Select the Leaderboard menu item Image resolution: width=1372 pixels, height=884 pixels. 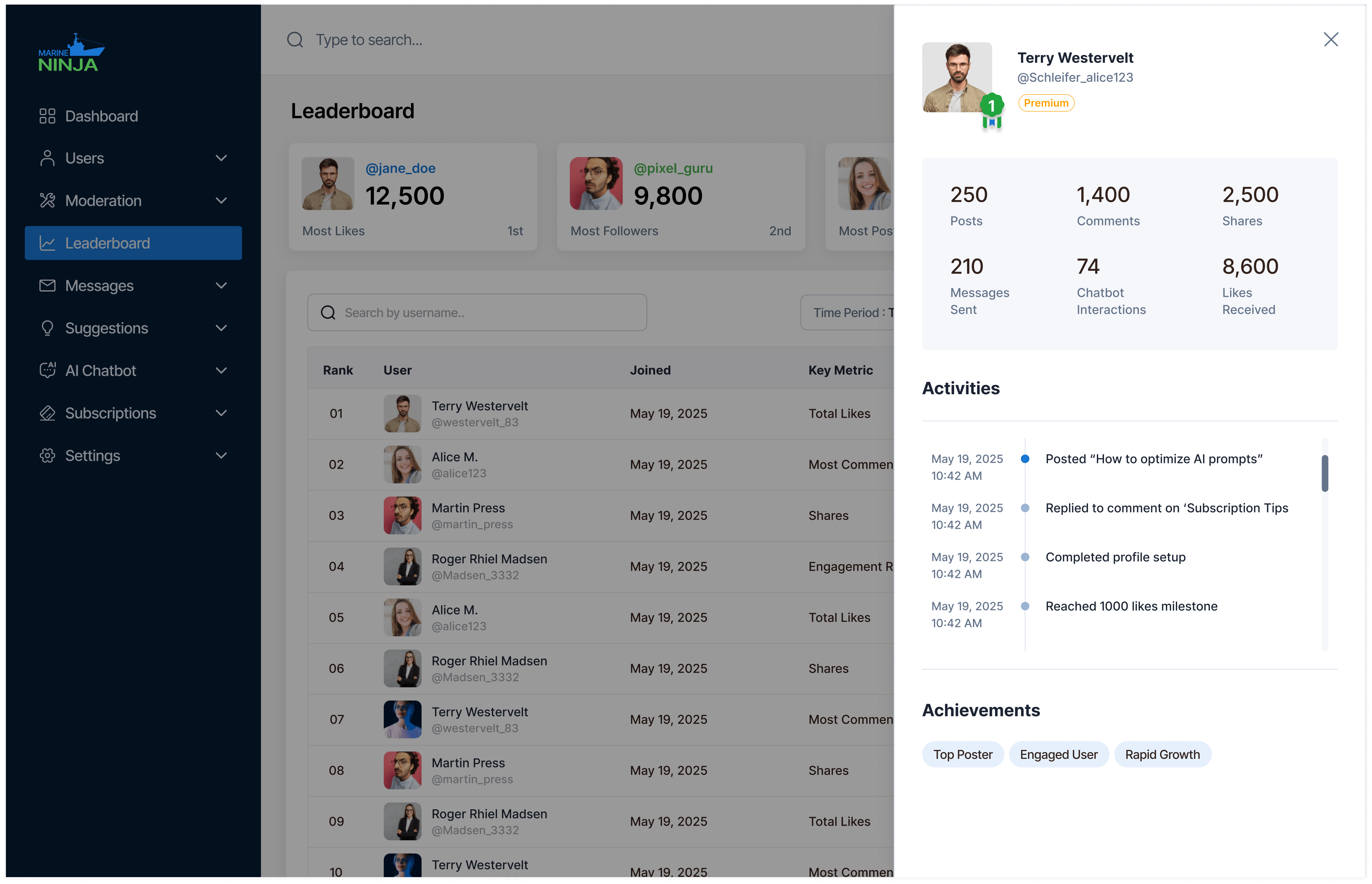click(x=133, y=243)
